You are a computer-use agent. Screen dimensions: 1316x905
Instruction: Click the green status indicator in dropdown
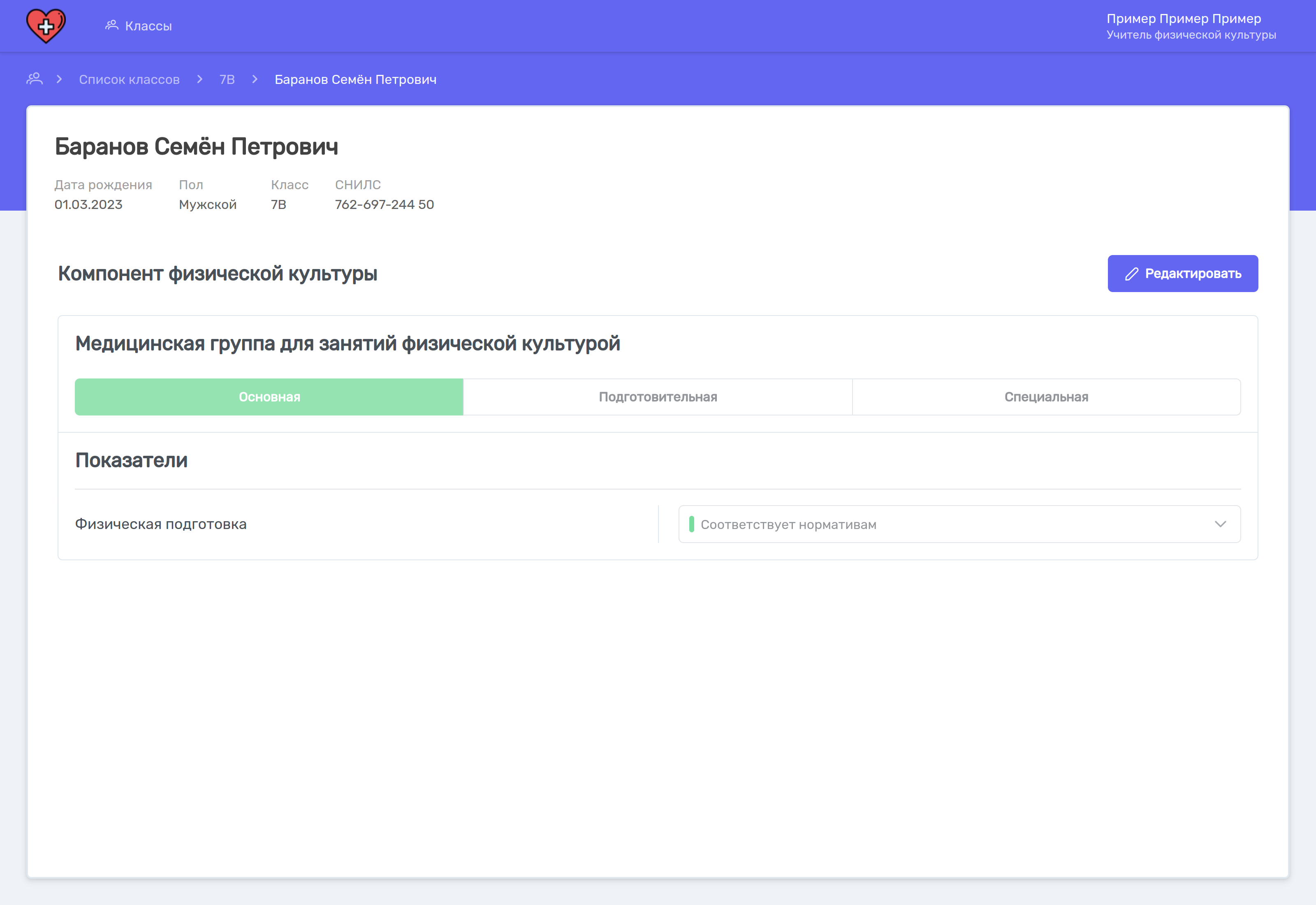click(x=691, y=524)
